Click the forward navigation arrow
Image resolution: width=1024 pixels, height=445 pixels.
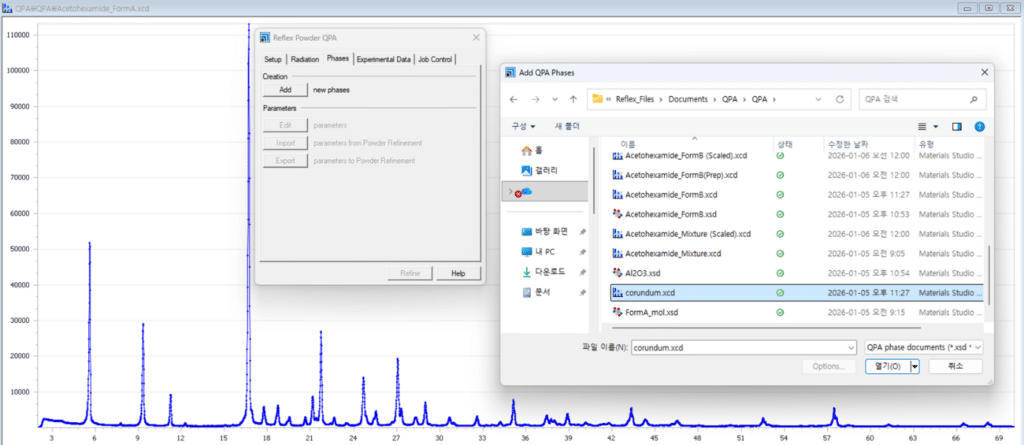pos(536,99)
